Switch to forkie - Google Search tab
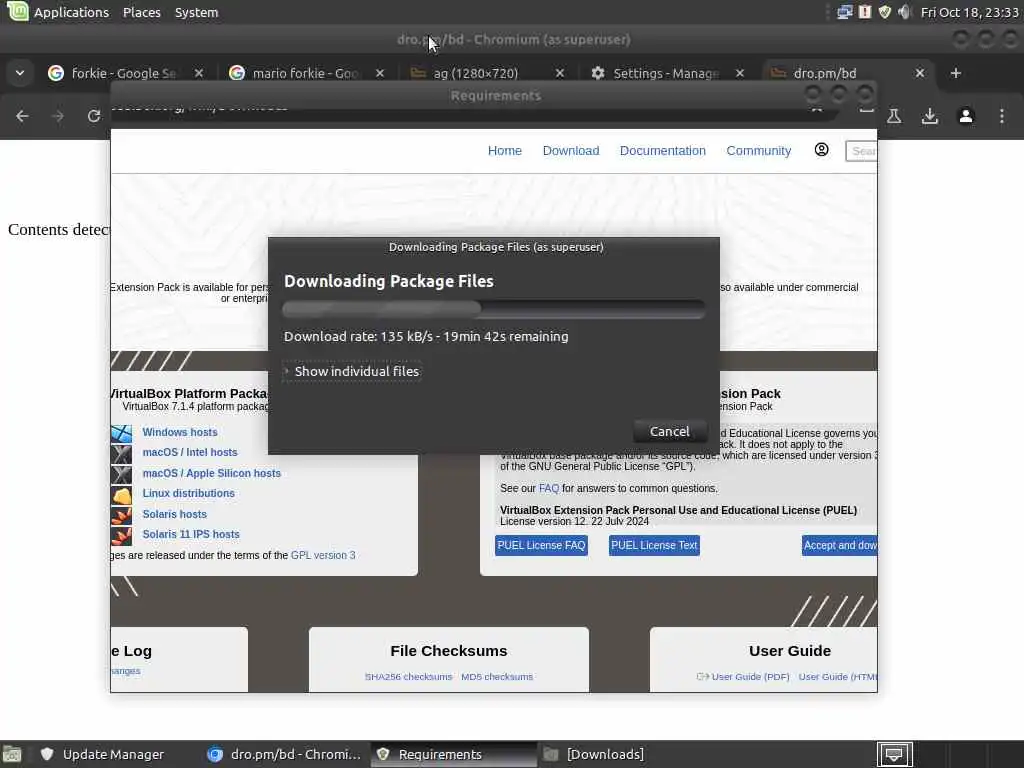 [123, 73]
